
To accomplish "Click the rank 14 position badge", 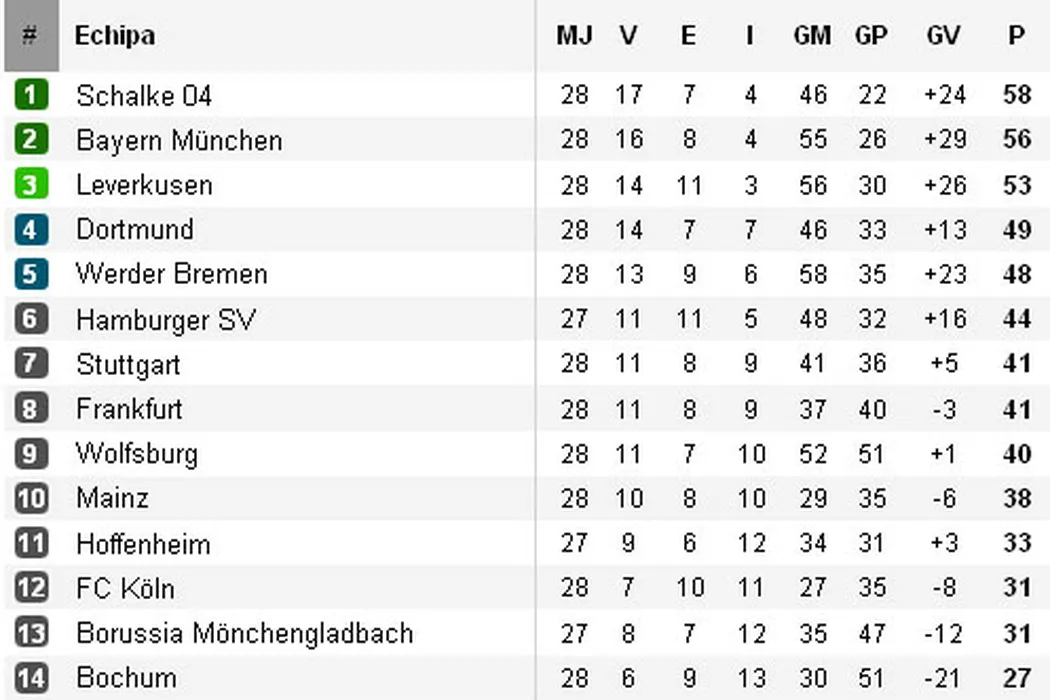I will click(31, 677).
